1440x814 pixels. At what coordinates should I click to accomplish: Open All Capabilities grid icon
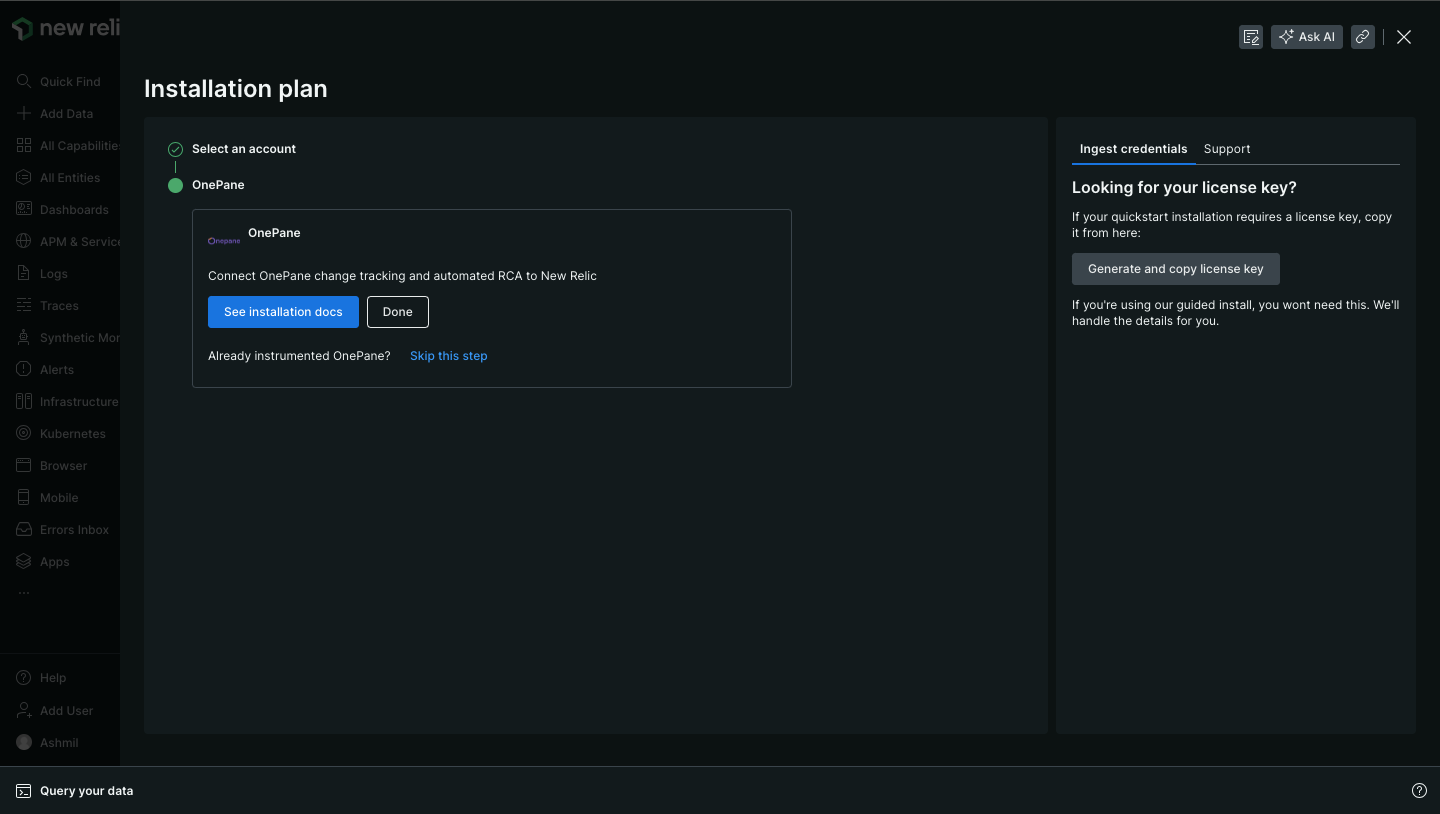tap(24, 145)
